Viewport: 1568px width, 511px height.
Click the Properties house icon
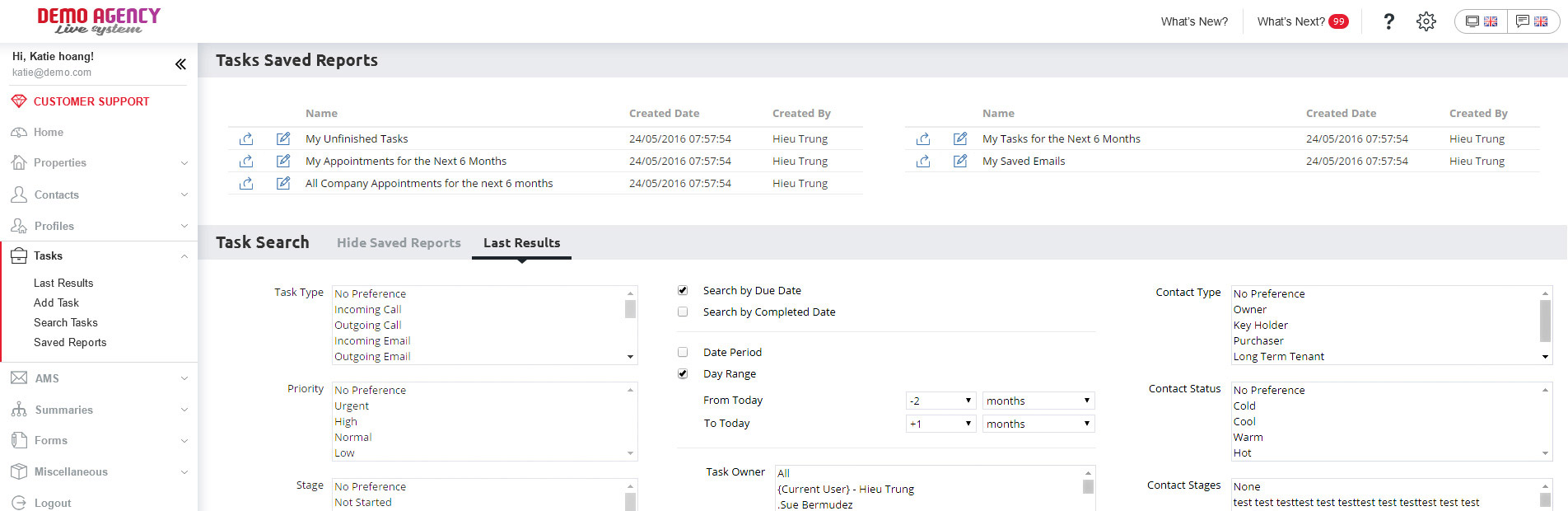click(x=19, y=162)
